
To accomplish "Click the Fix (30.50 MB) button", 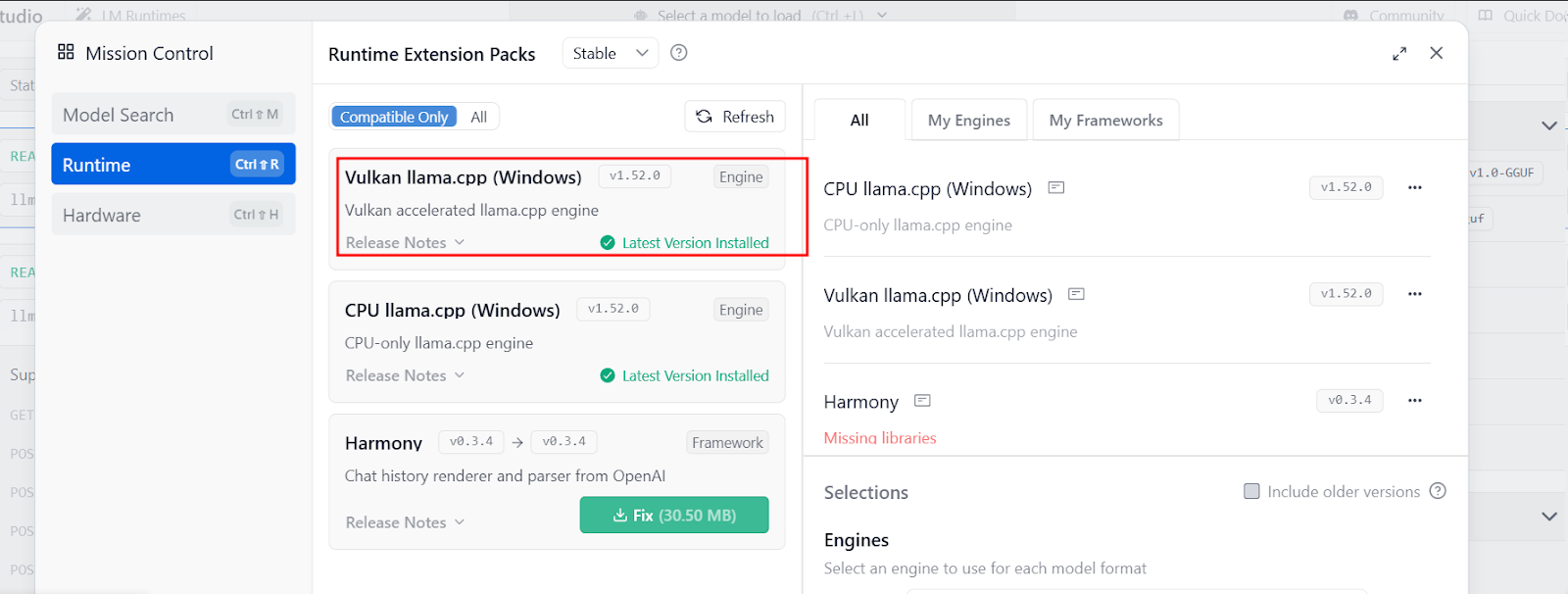I will pyautogui.click(x=674, y=516).
